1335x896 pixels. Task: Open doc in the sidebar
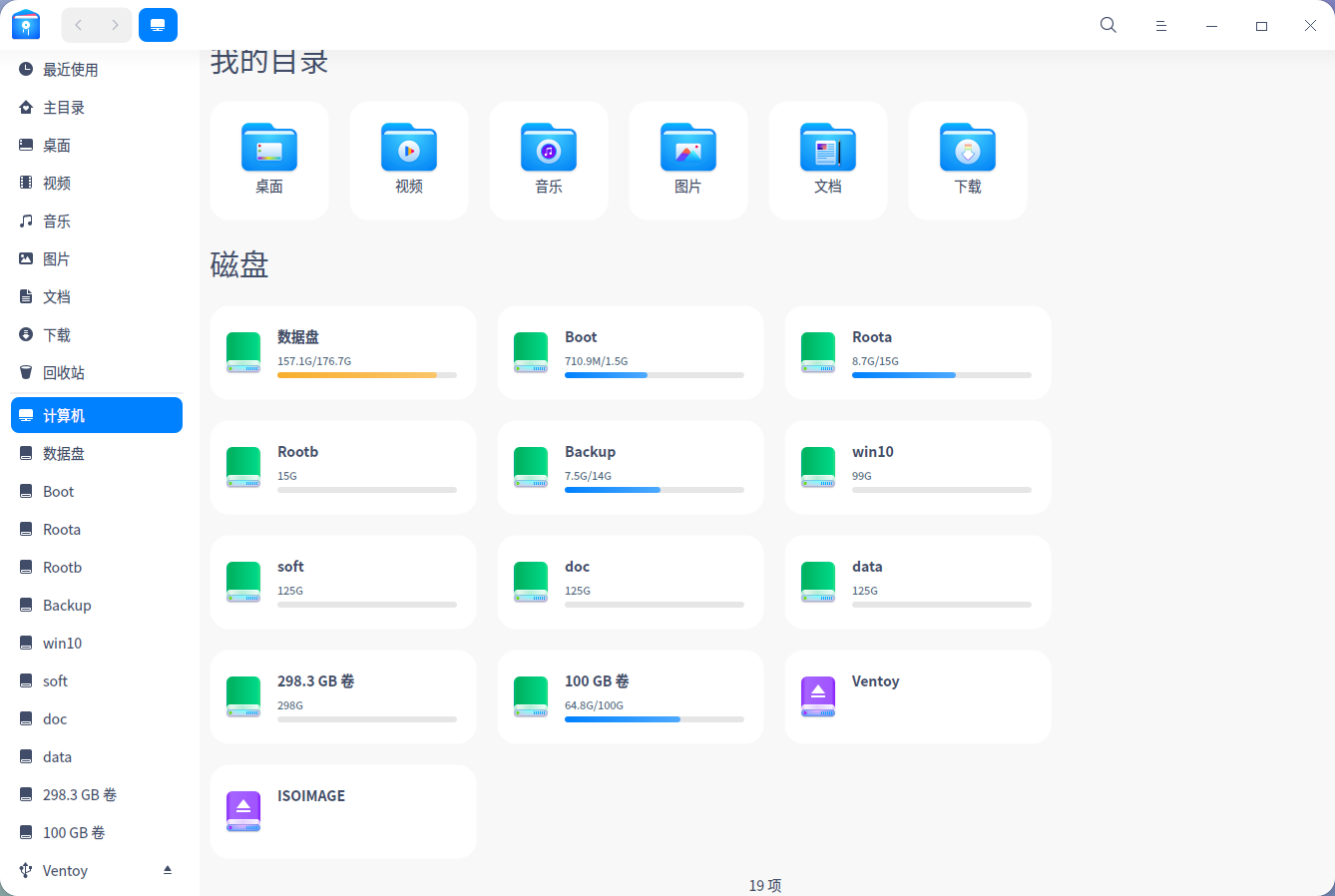click(x=97, y=719)
